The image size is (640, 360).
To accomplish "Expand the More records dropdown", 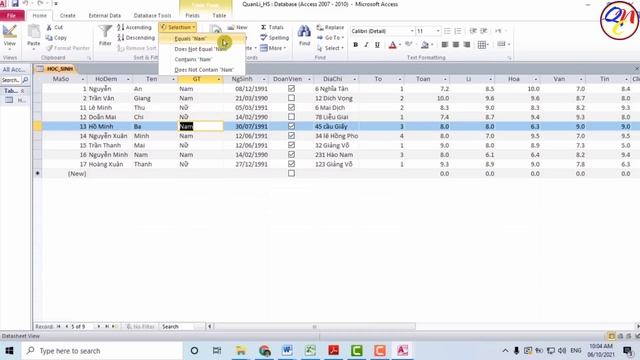I will [273, 48].
